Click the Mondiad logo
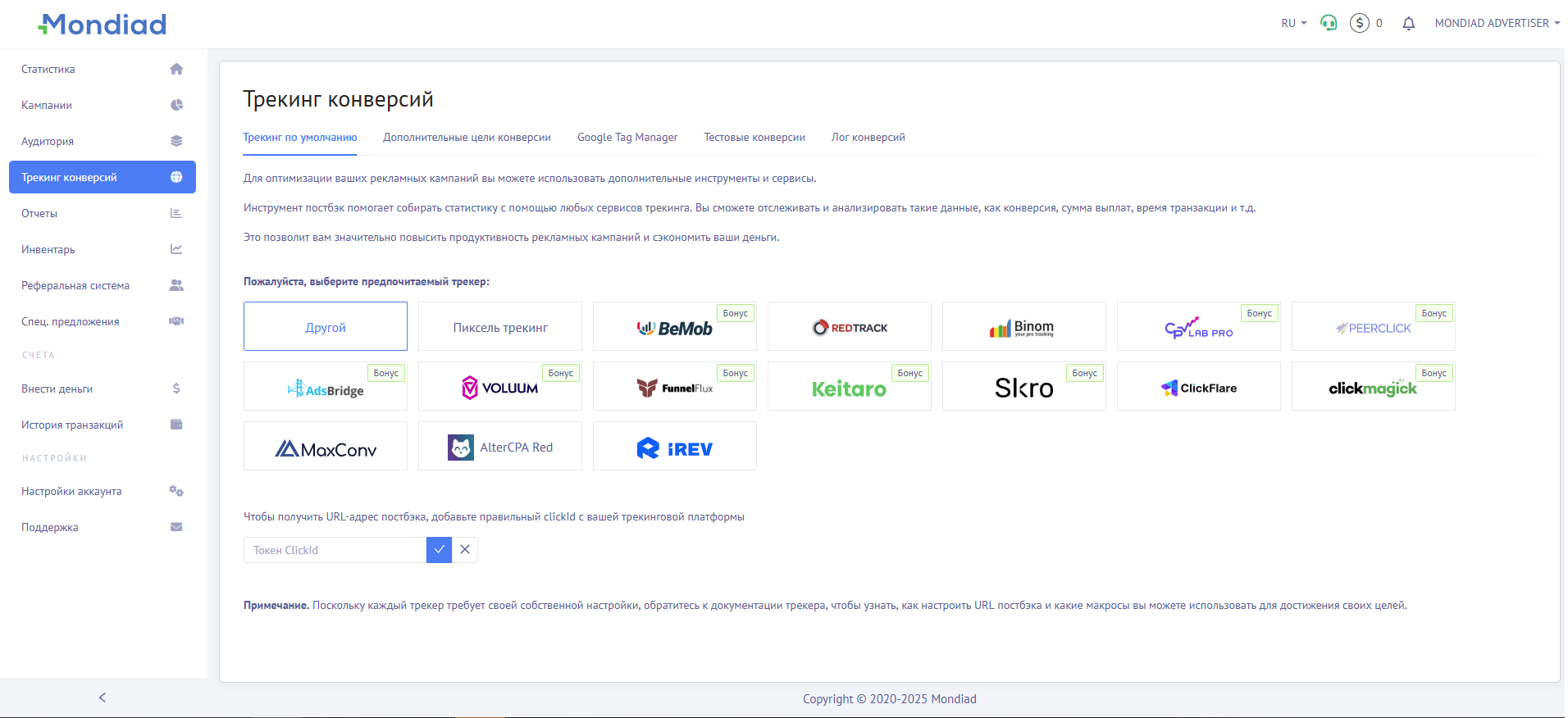The image size is (1568, 718). (103, 25)
